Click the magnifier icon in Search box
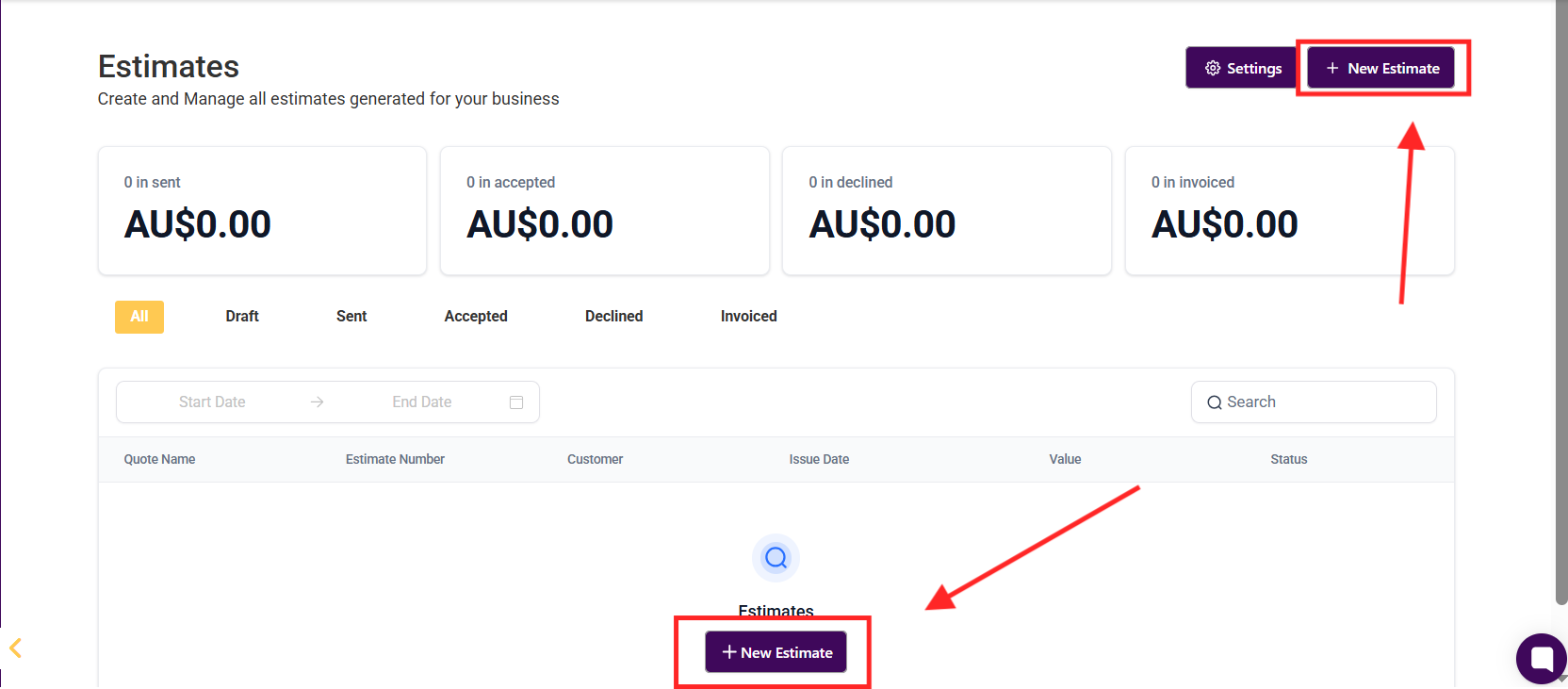1568x689 pixels. click(x=1215, y=402)
